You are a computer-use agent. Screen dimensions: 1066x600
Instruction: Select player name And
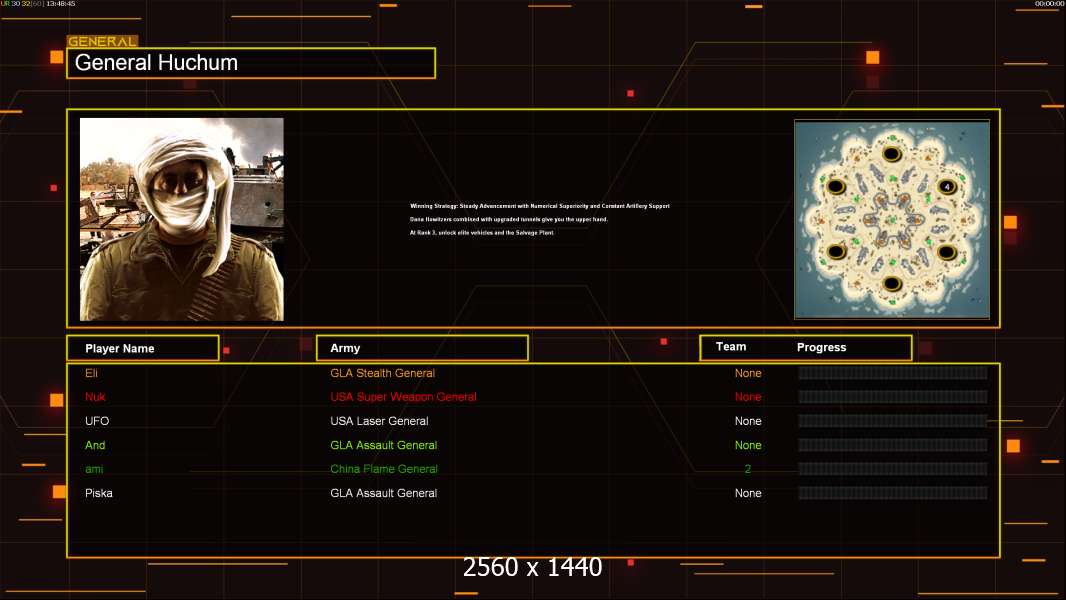pos(95,445)
